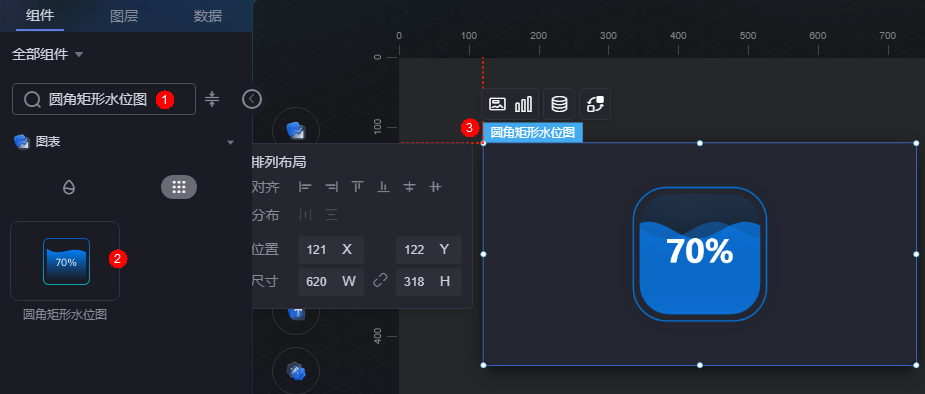
Task: Click the X position value field
Action: [330, 249]
